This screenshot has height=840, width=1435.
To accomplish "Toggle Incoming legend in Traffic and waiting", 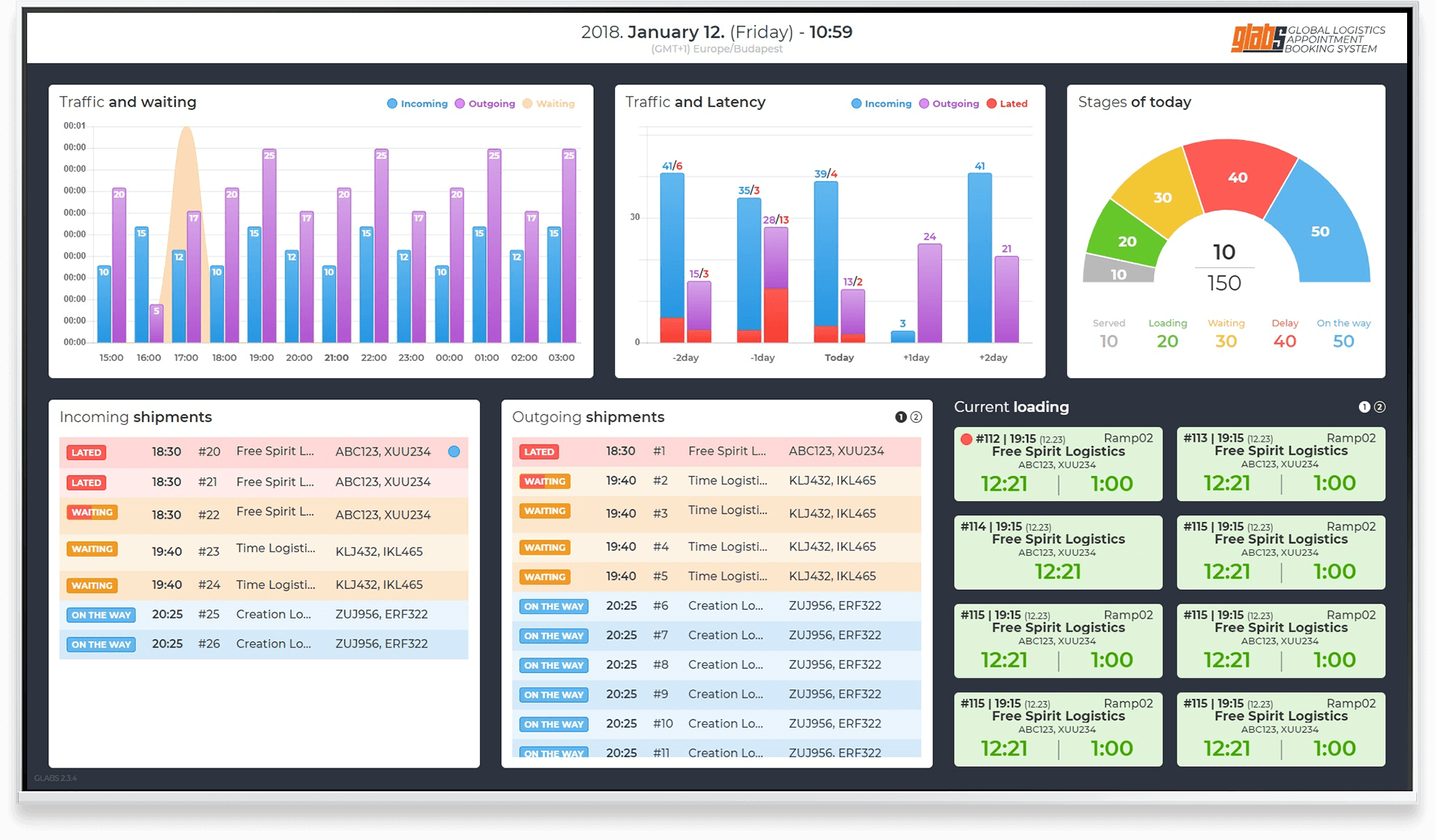I will point(418,104).
